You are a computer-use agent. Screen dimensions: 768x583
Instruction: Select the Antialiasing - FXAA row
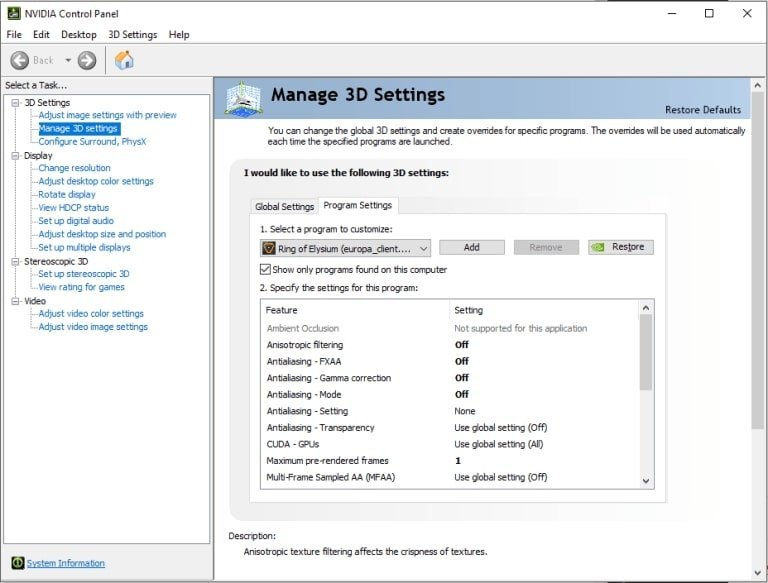(x=450, y=362)
